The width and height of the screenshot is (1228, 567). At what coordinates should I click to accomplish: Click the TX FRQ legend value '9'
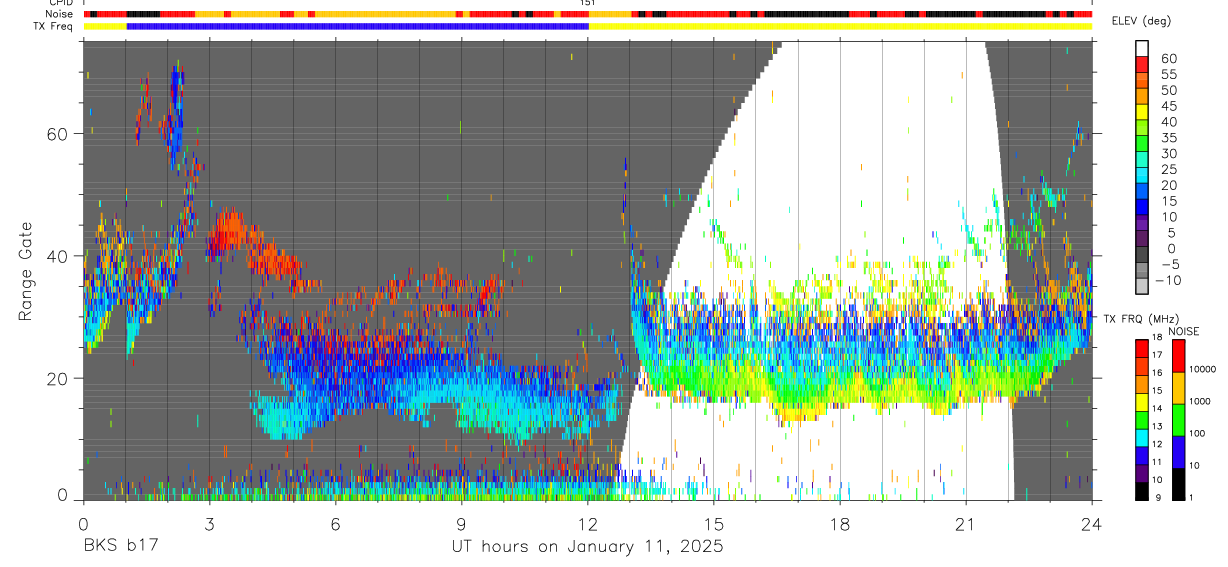coord(1158,498)
